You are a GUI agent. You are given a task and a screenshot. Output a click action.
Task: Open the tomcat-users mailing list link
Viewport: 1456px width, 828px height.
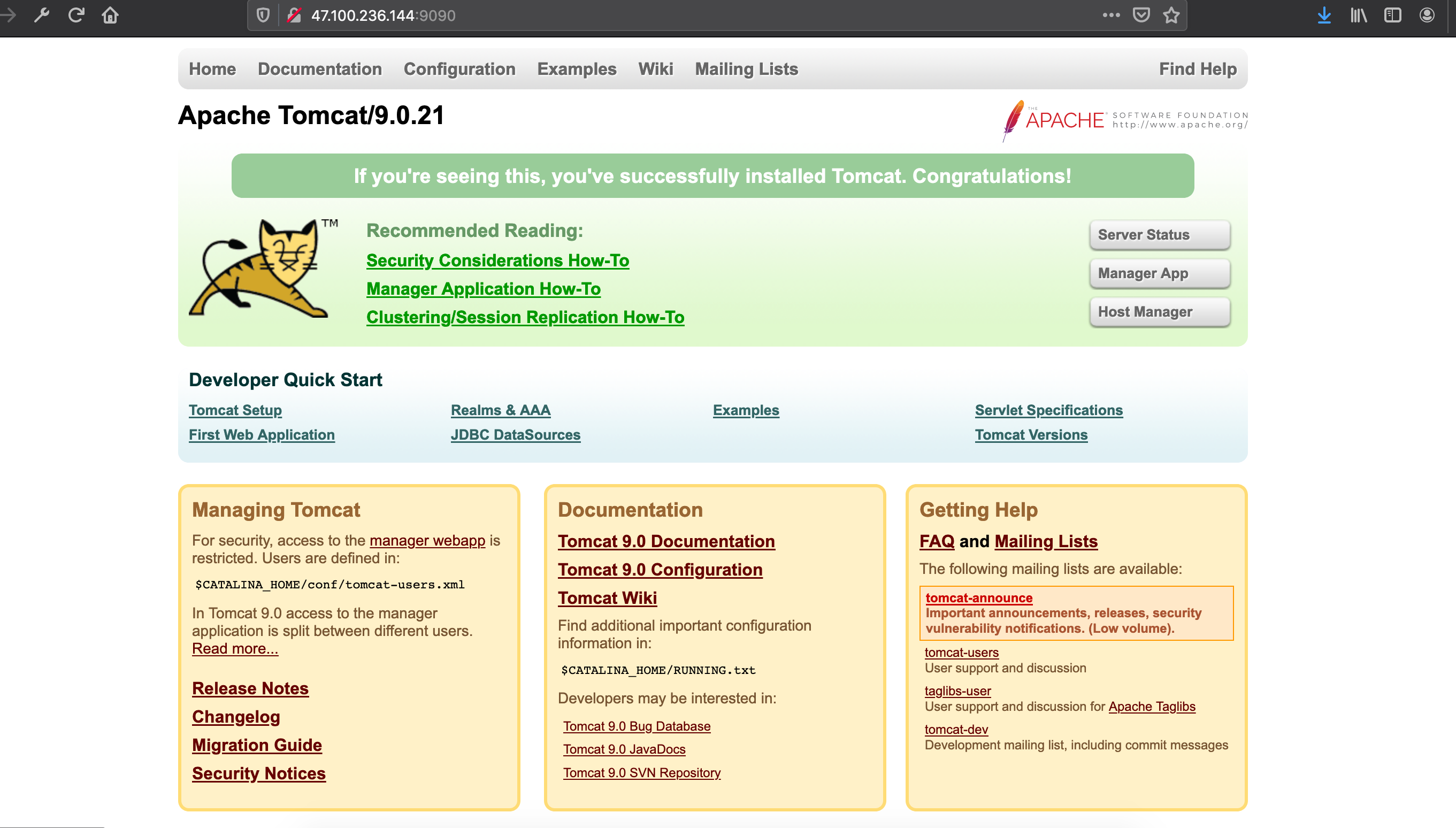coord(961,652)
